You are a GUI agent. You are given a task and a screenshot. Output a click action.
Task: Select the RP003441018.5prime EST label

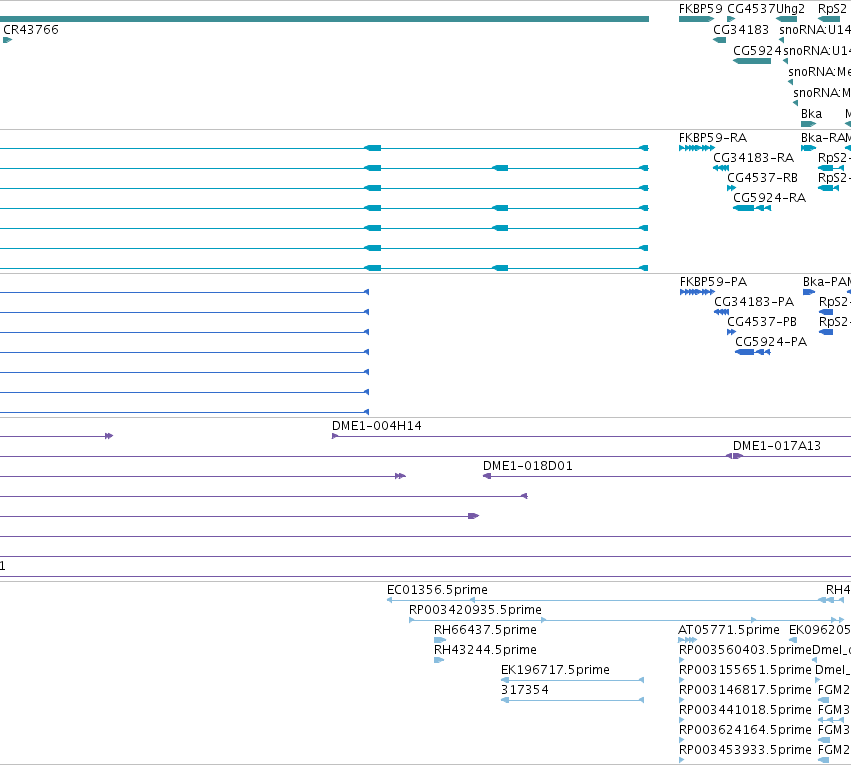point(745,711)
